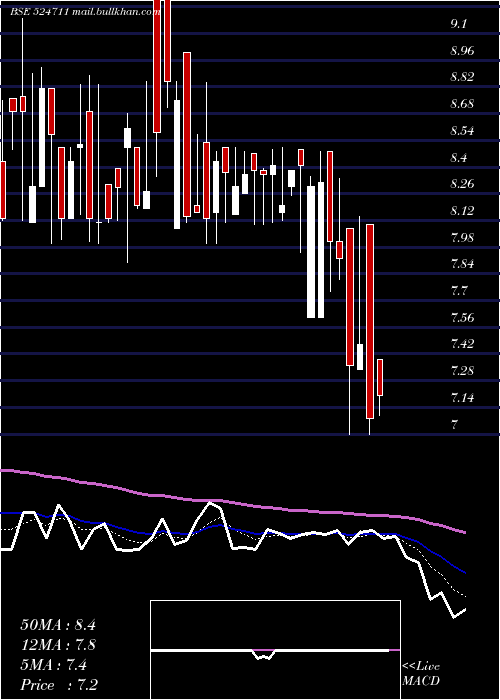Viewport: 500px width, 700px height.
Task: Click the last red candlestick on the chart
Action: (380, 377)
